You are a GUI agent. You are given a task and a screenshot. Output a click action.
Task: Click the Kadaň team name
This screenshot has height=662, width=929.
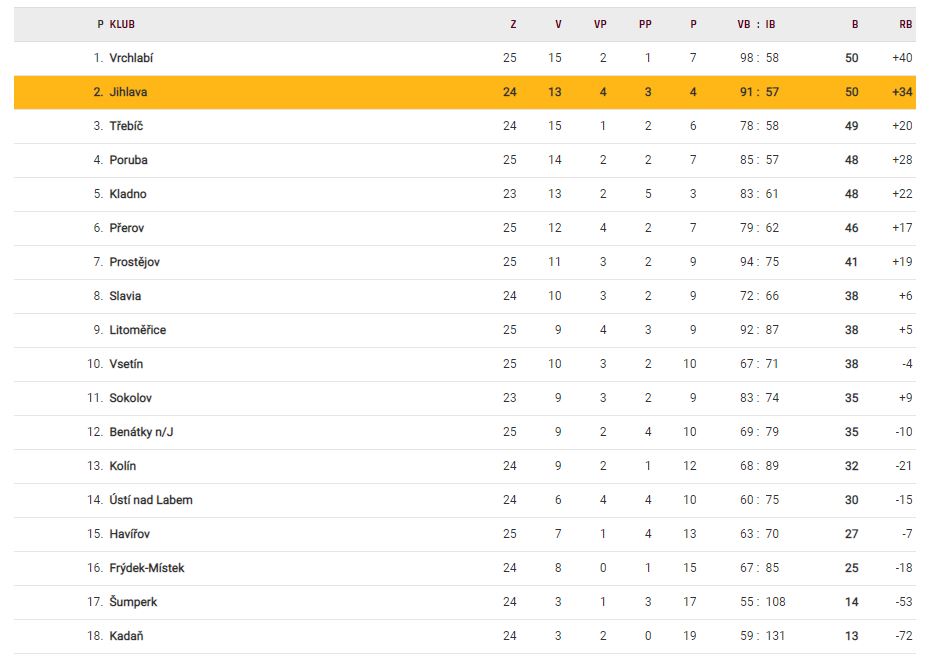click(126, 636)
